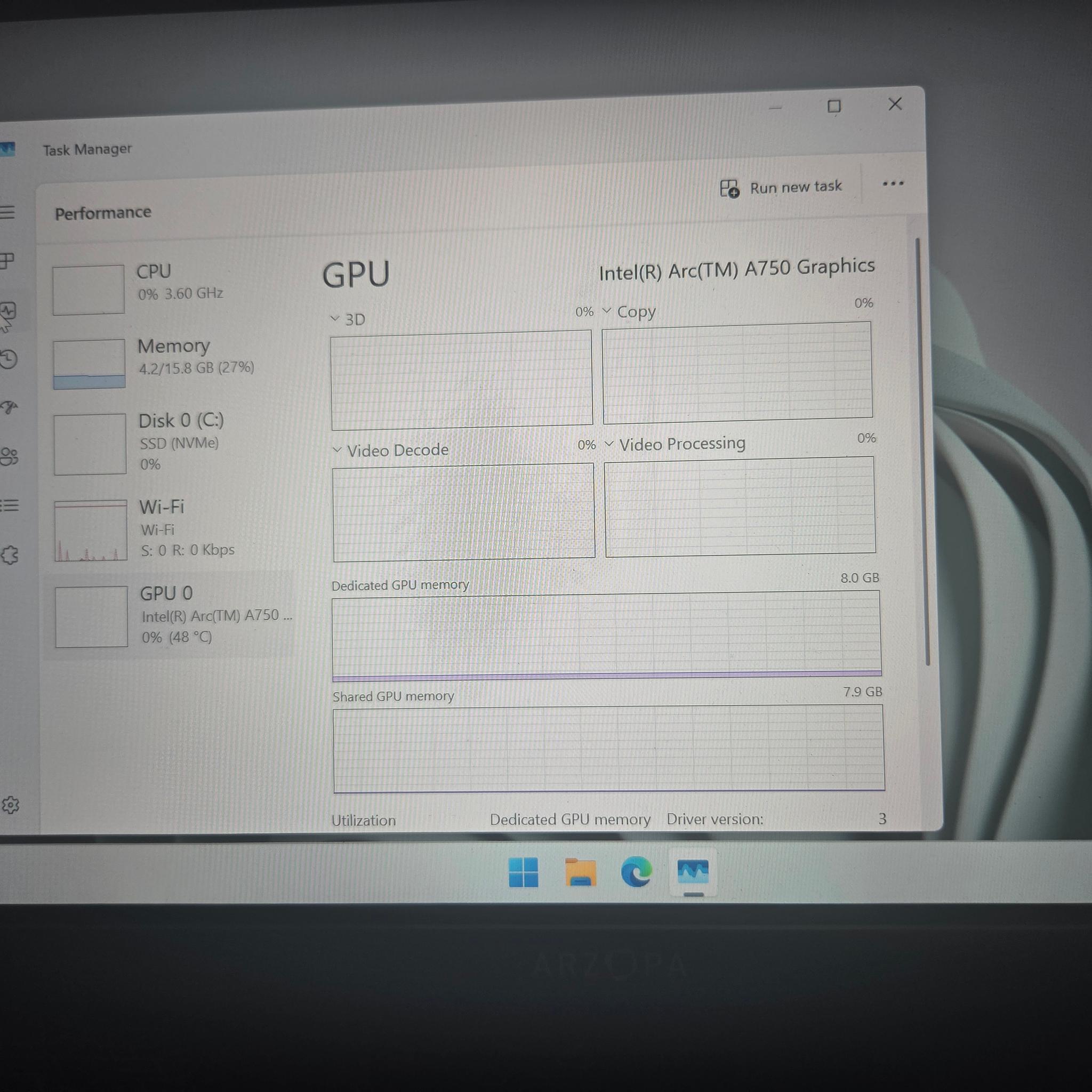Open the Services sidebar icon
Screen dimensions: 1092x1092
pyautogui.click(x=10, y=555)
